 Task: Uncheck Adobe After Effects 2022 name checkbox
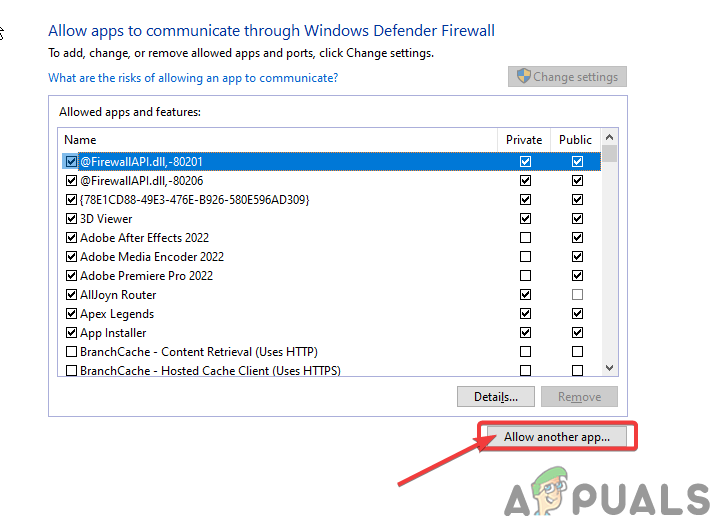click(71, 237)
